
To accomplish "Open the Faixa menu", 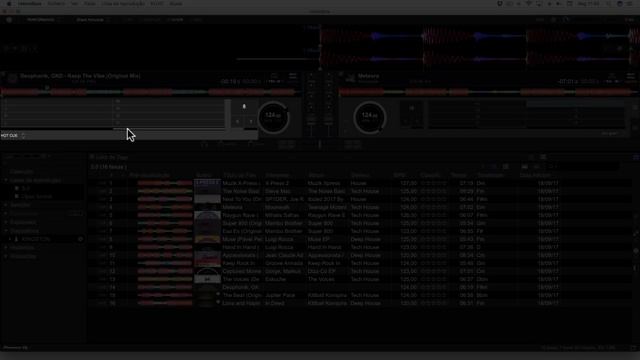I will click(x=90, y=4).
